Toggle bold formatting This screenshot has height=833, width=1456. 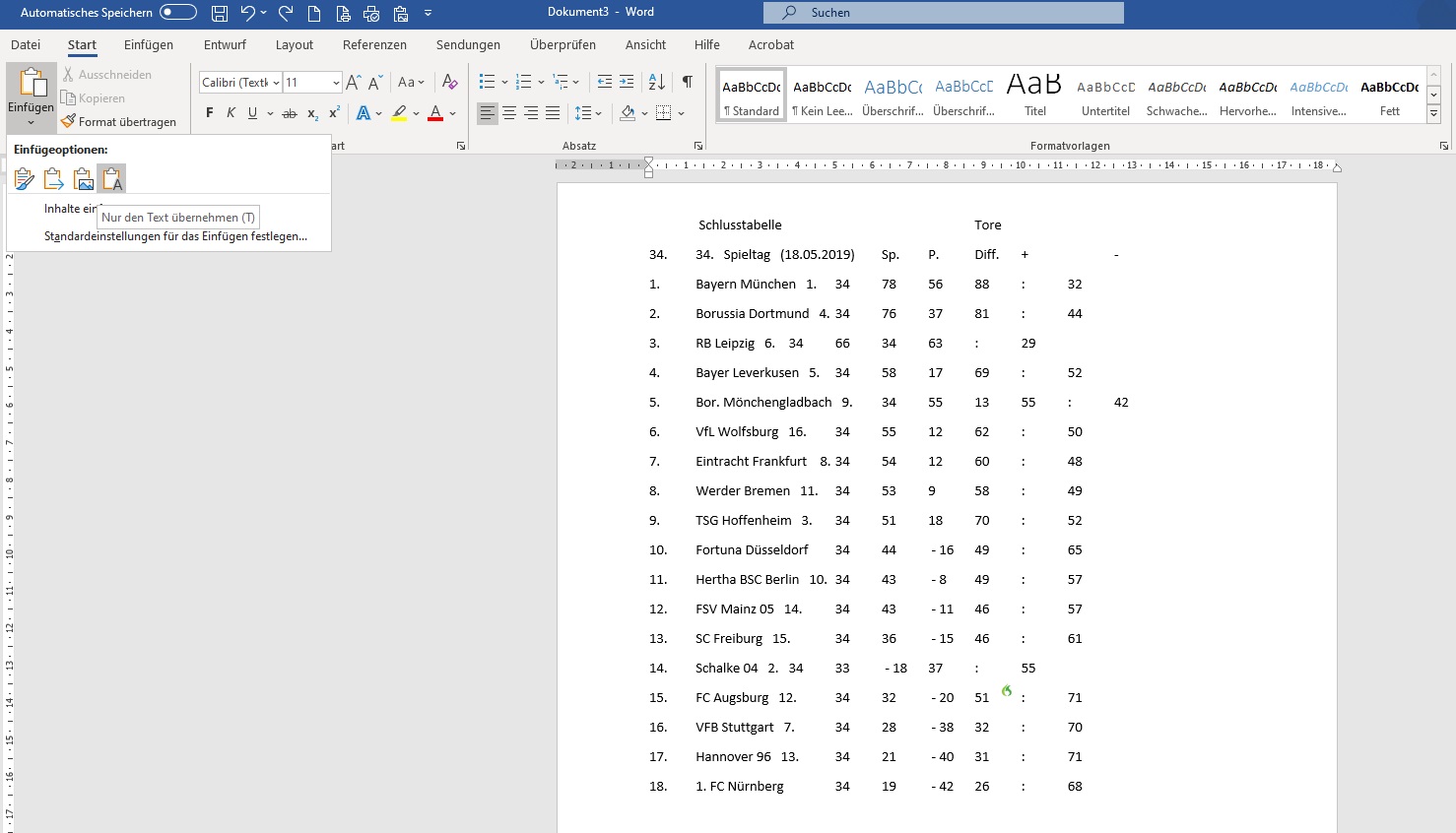pyautogui.click(x=209, y=113)
